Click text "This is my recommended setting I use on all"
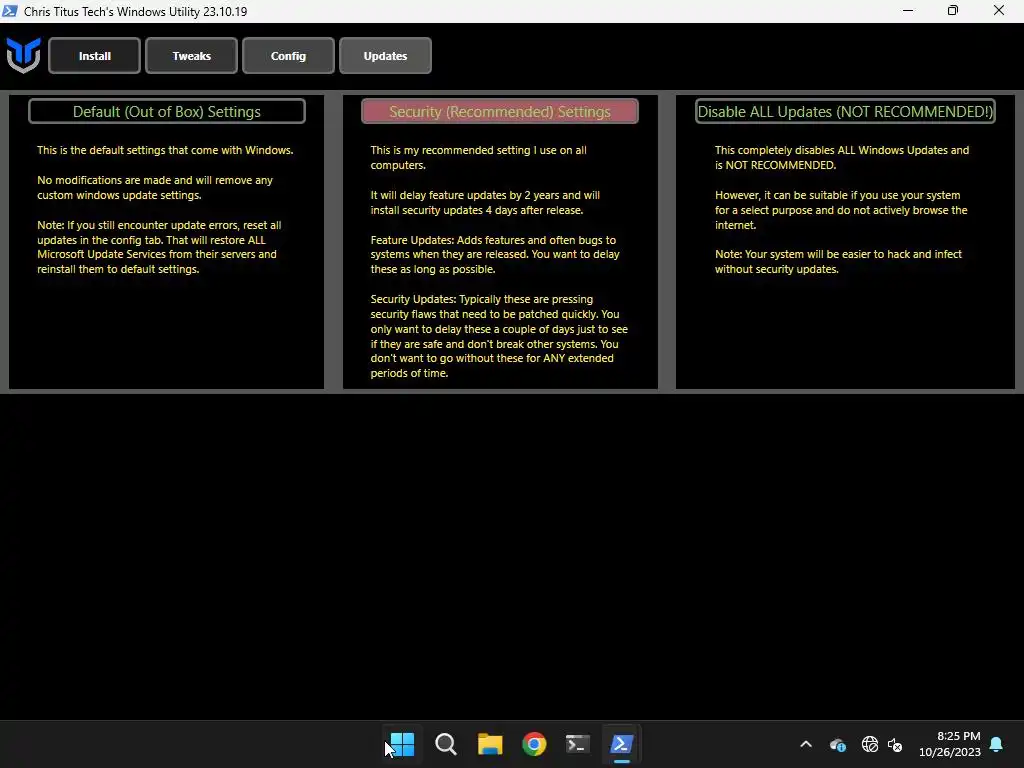This screenshot has width=1024, height=768. (x=479, y=150)
